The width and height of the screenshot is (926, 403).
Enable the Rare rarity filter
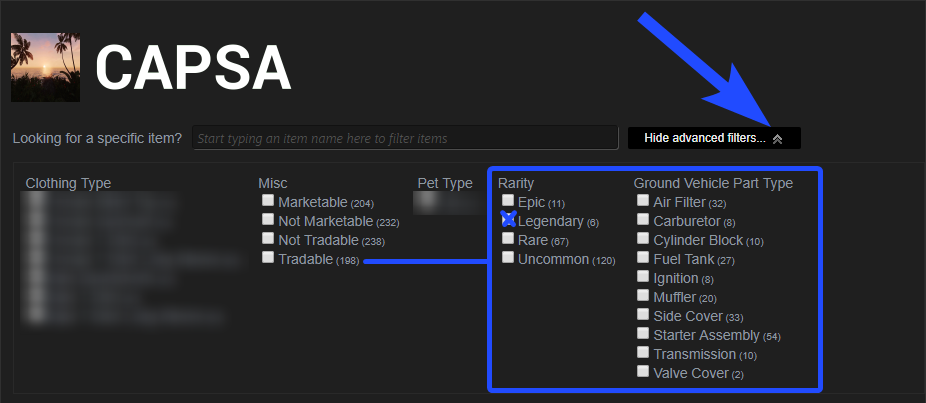508,239
